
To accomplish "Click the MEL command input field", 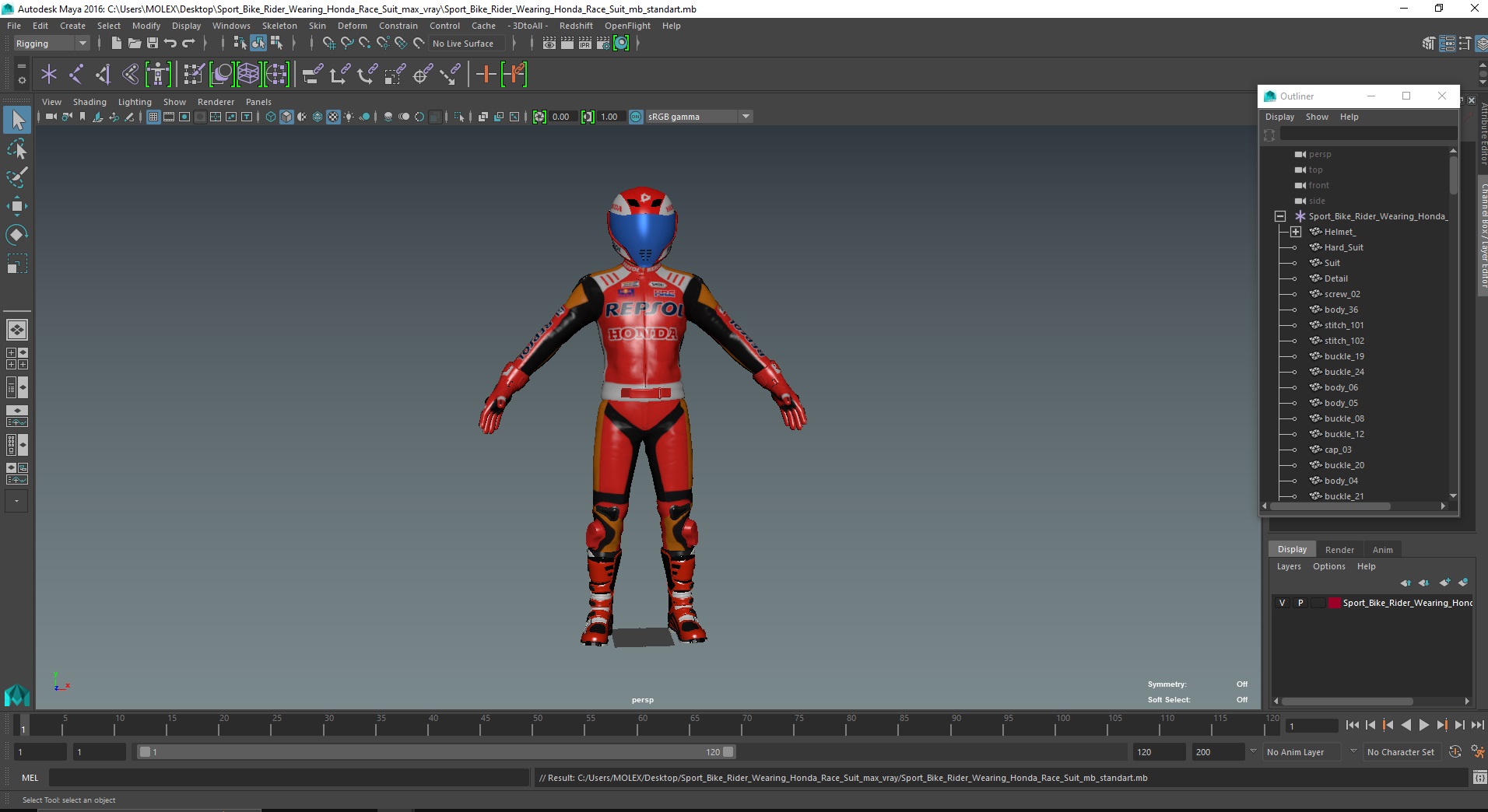I will click(x=290, y=778).
